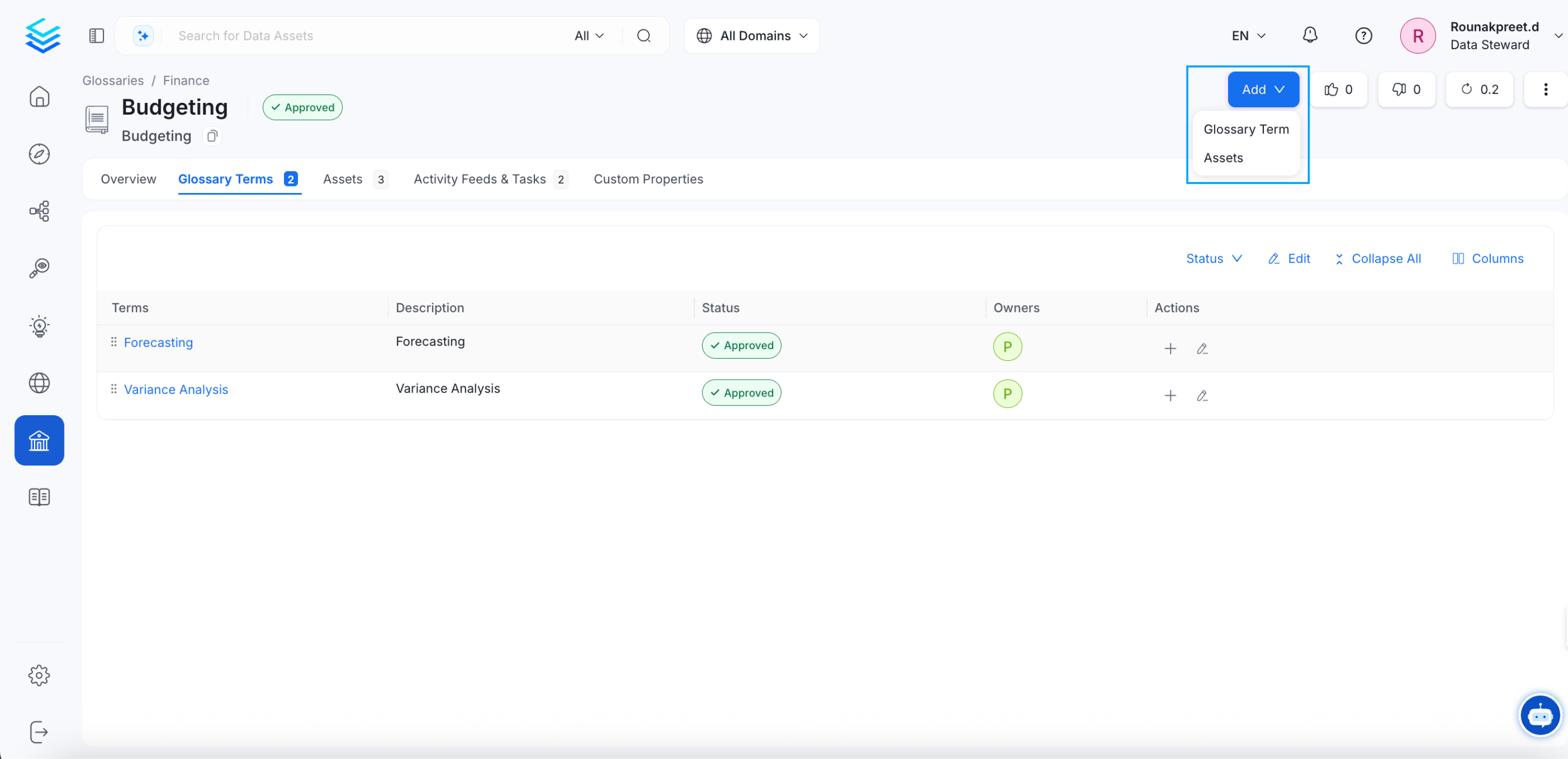
Task: Expand the All Domains dropdown
Action: (752, 36)
